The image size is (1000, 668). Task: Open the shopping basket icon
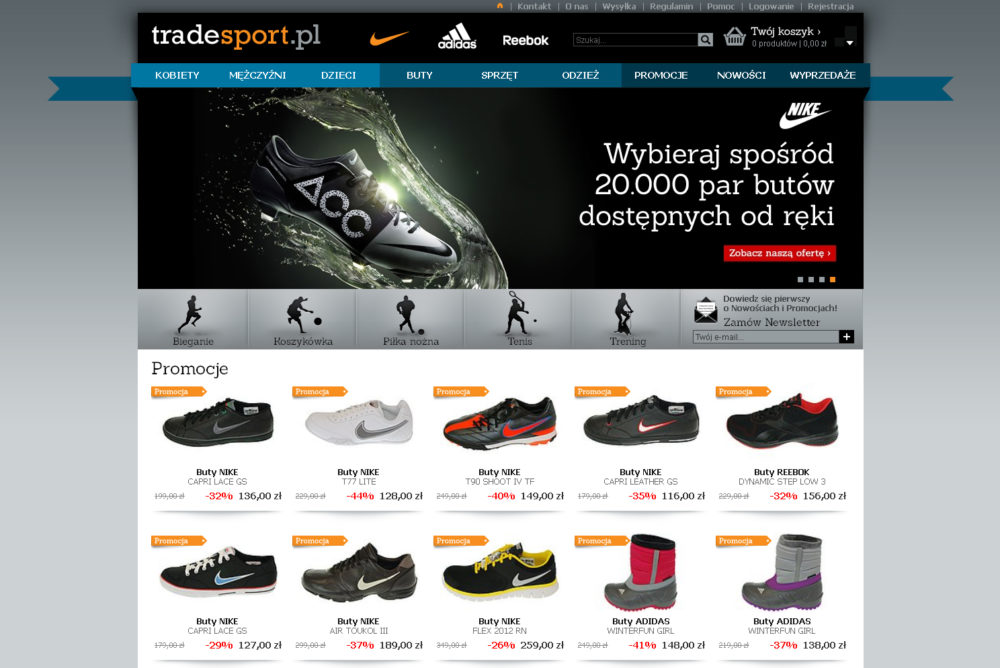pos(735,36)
